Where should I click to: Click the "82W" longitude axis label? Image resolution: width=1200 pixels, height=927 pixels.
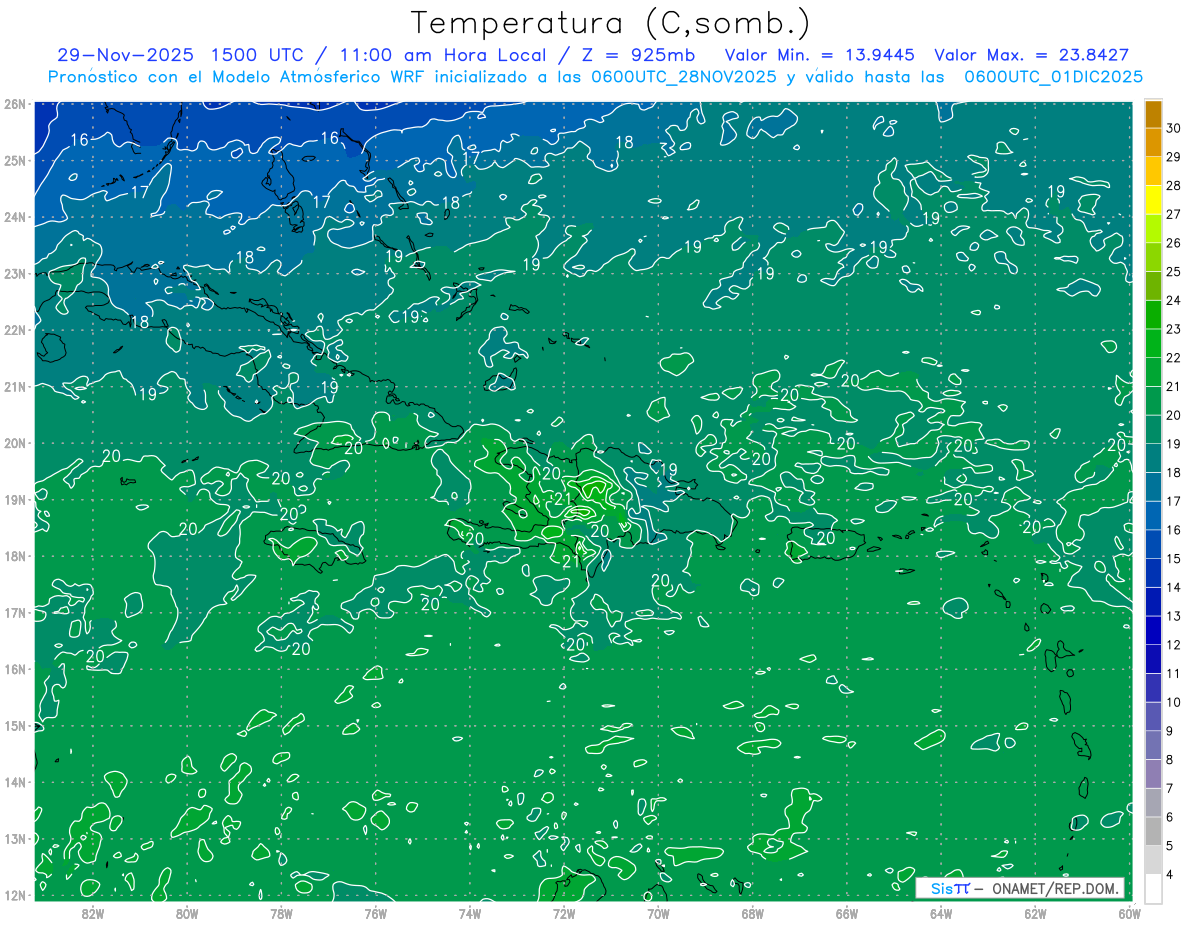93,913
